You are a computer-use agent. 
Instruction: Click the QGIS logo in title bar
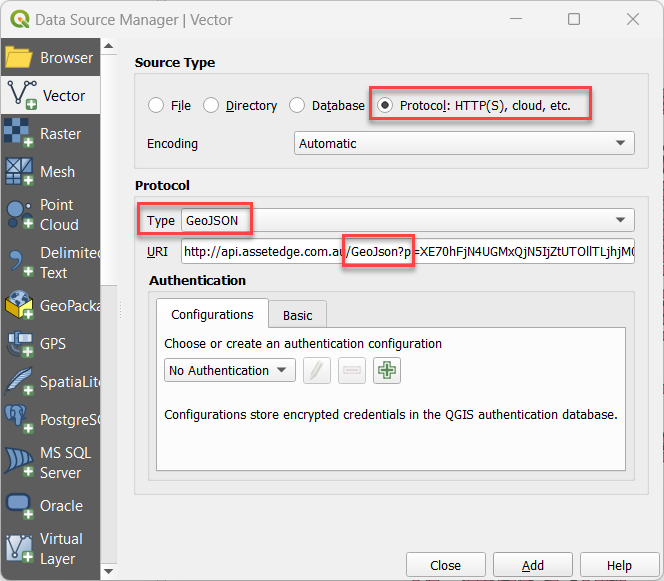[x=19, y=19]
